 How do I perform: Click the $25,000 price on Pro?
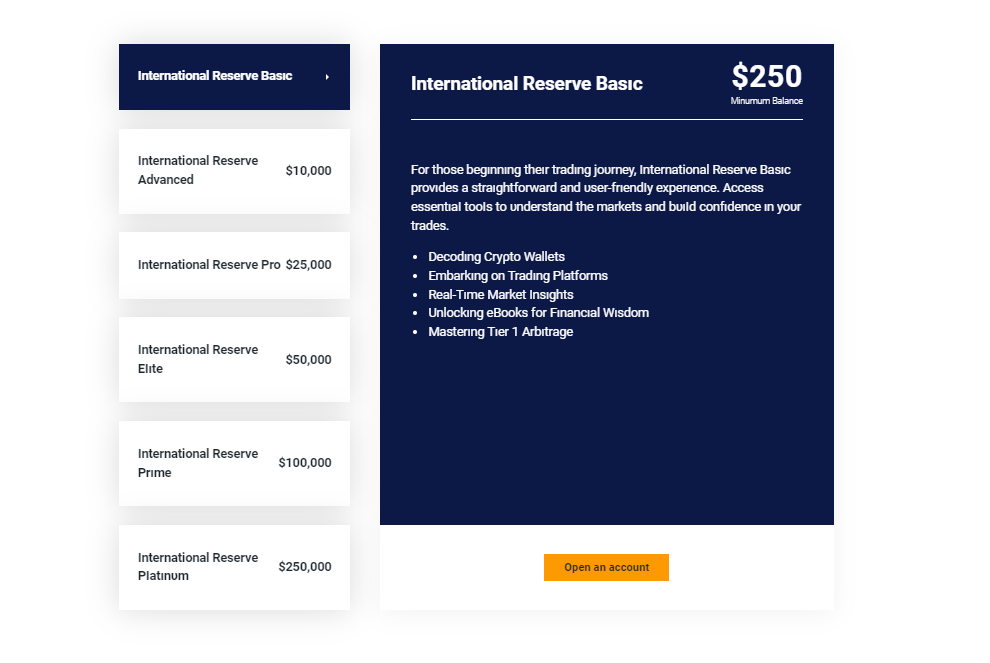click(308, 265)
